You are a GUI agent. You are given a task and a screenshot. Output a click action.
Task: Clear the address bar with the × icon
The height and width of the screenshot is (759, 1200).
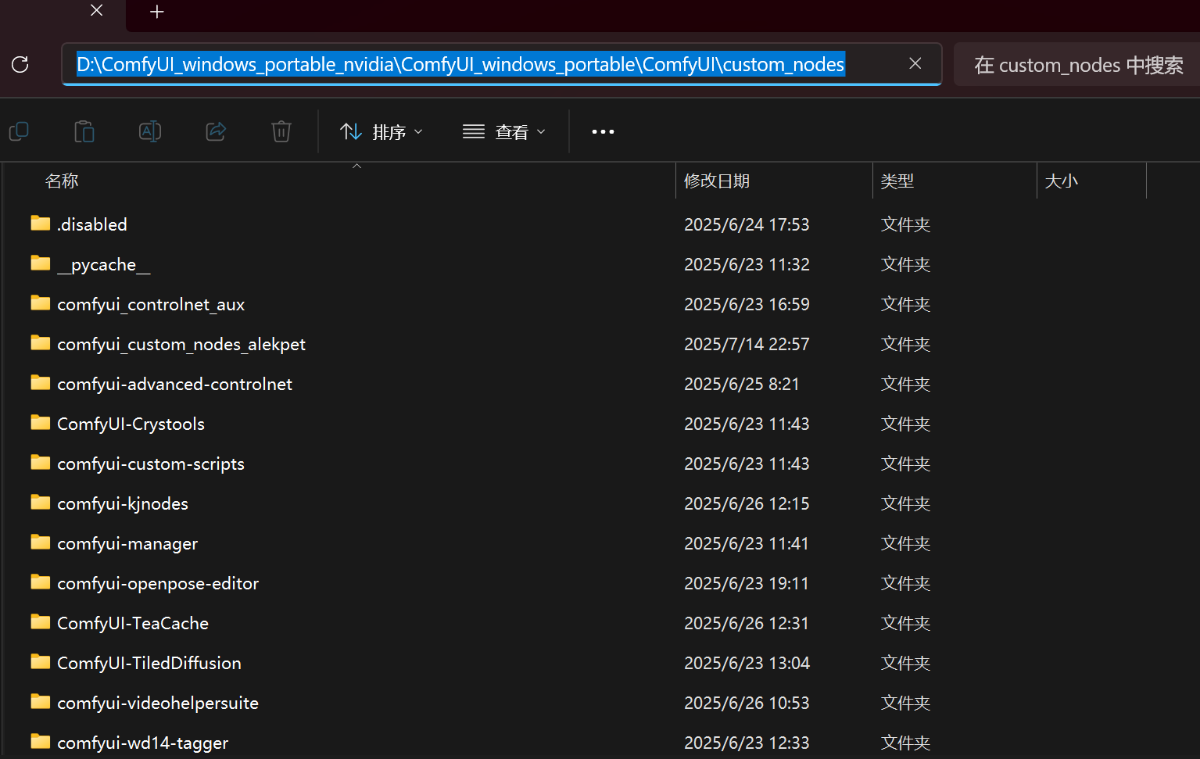pos(915,63)
